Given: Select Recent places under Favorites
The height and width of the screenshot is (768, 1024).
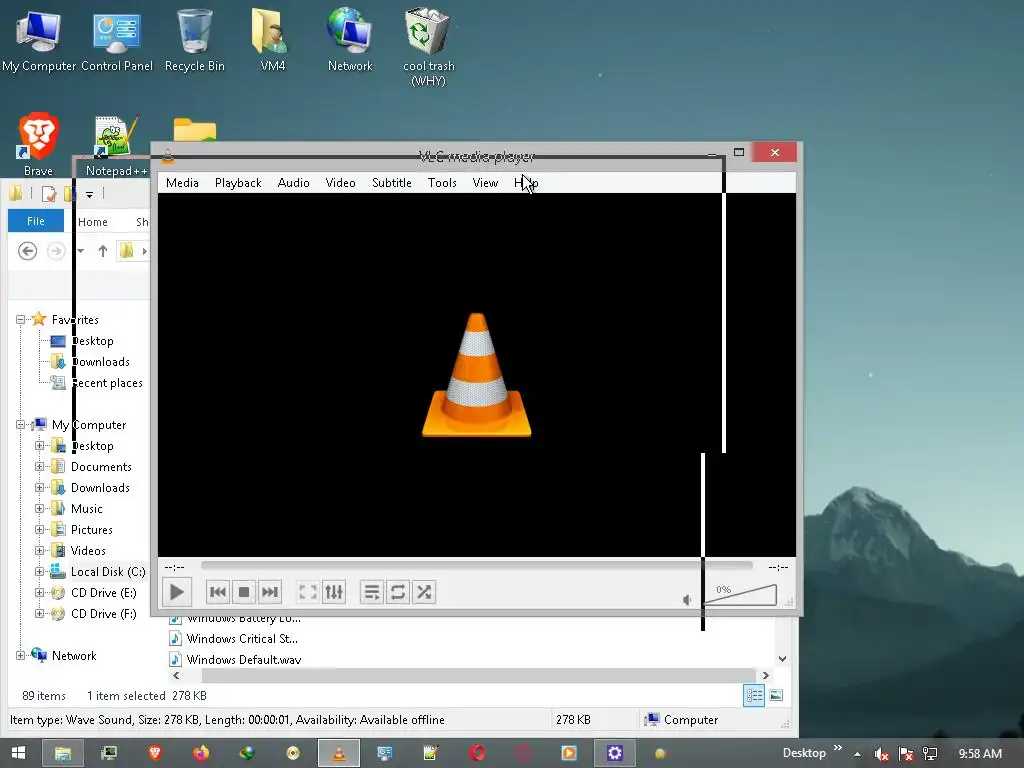Looking at the screenshot, I should click(x=97, y=383).
